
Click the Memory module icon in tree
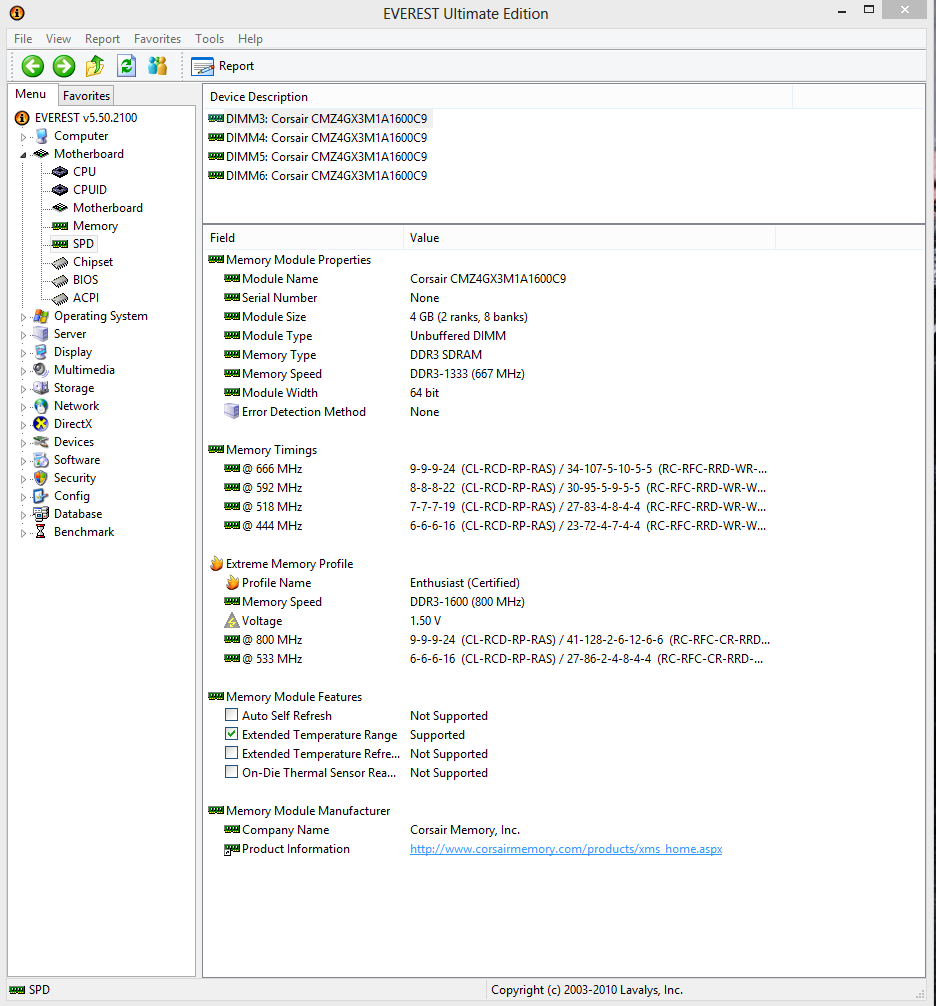(60, 226)
